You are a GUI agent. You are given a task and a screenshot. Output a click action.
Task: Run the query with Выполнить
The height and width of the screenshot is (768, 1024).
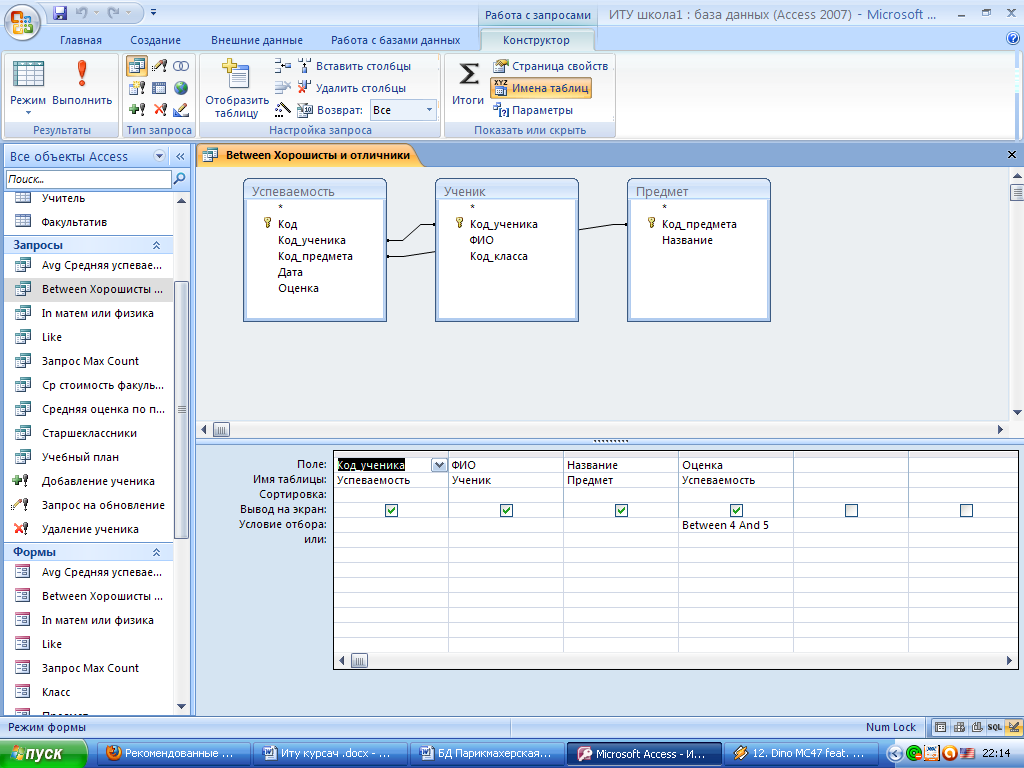[82, 83]
